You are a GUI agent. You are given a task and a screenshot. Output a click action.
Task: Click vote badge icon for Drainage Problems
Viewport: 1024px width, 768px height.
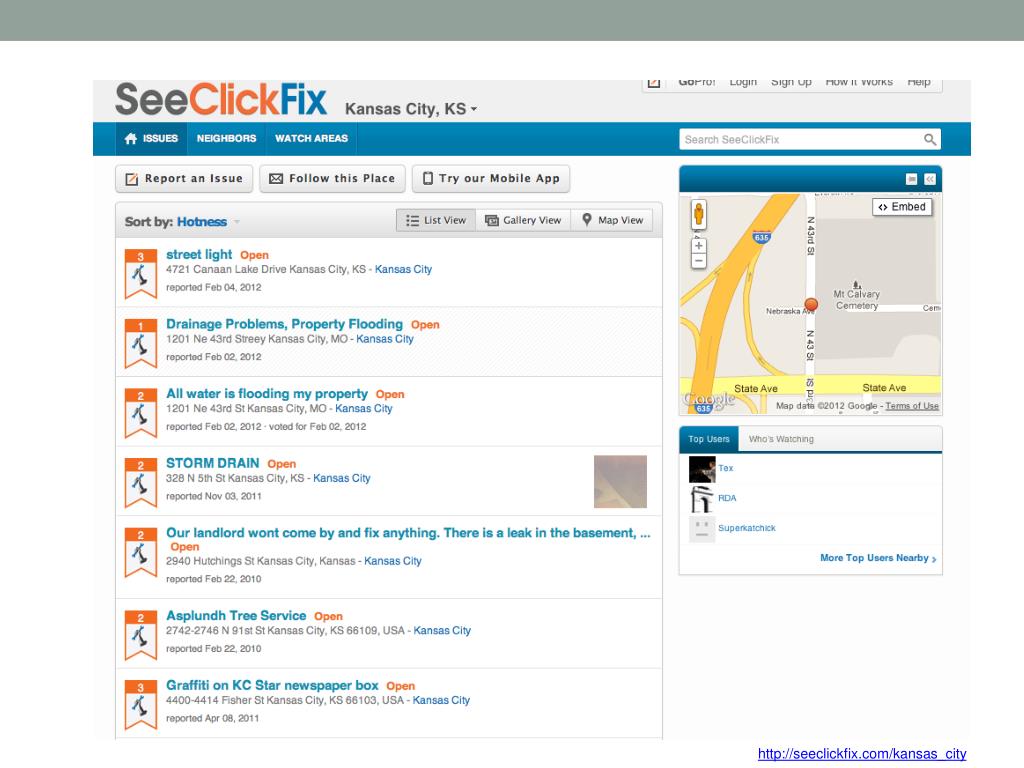(140, 344)
